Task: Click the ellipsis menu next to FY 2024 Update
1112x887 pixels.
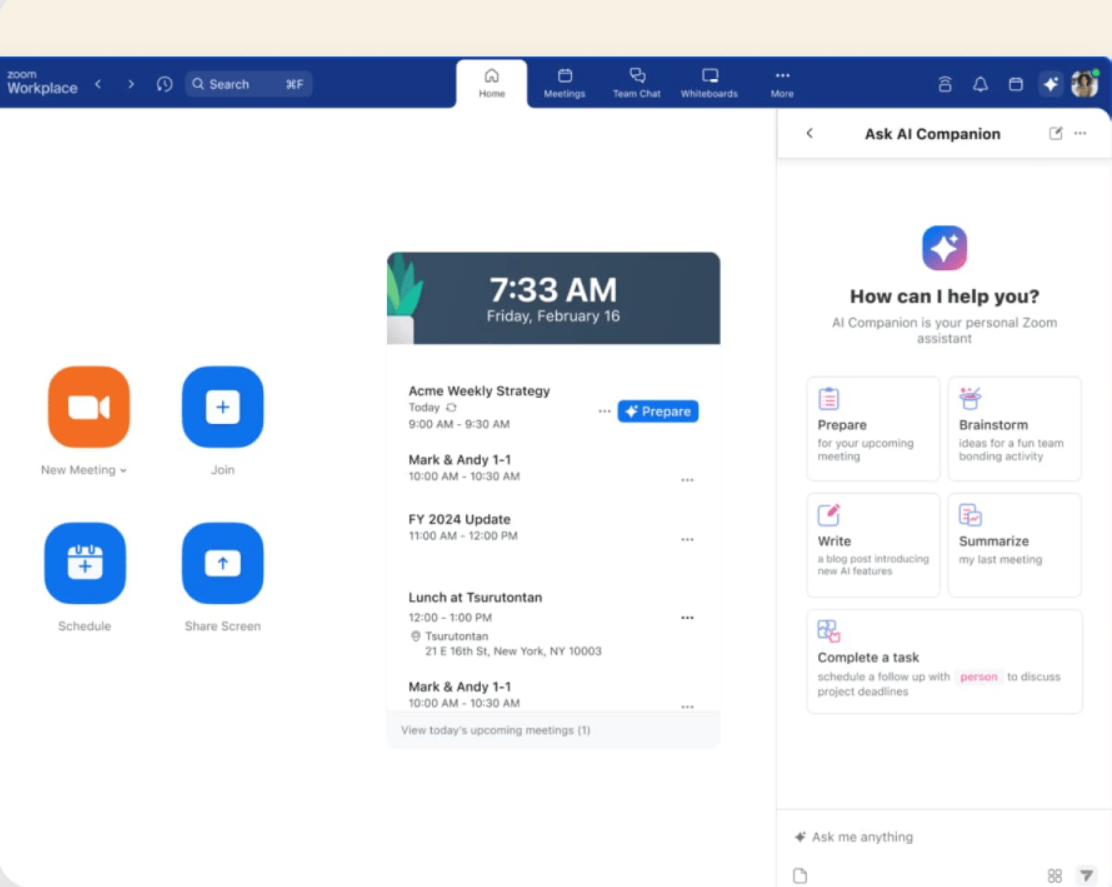Action: point(687,539)
